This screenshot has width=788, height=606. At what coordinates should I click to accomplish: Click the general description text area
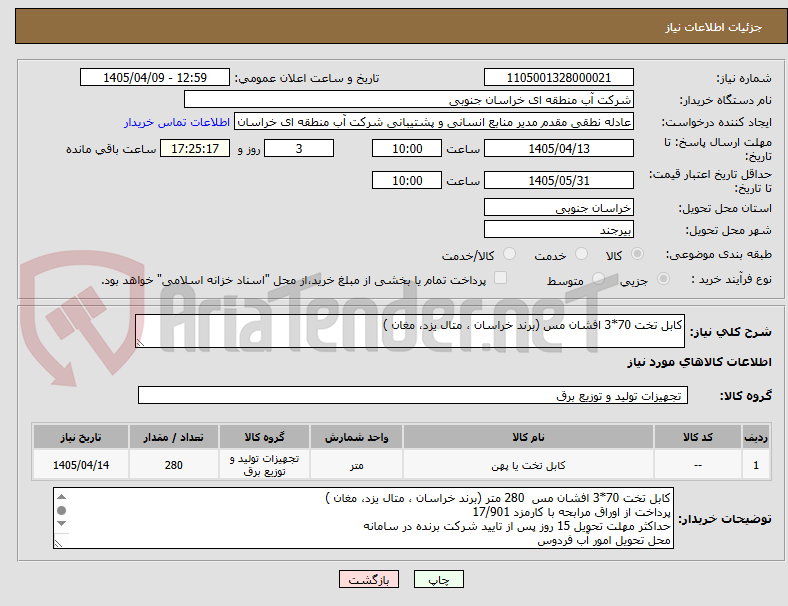(410, 331)
